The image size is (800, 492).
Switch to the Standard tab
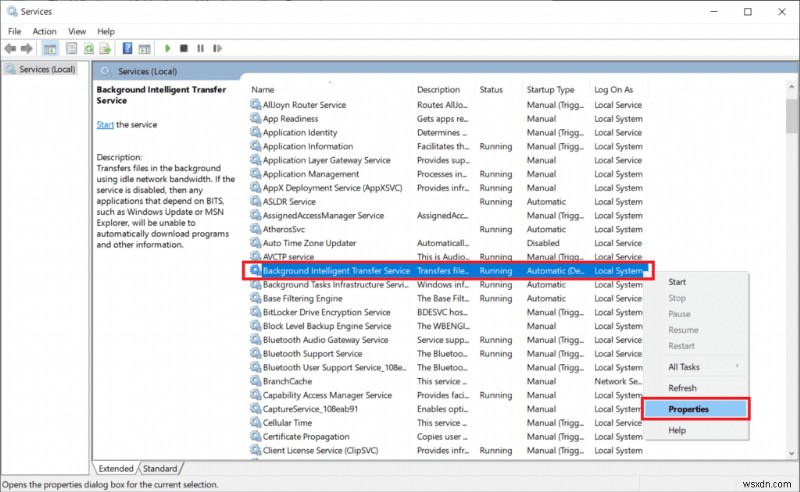point(160,469)
